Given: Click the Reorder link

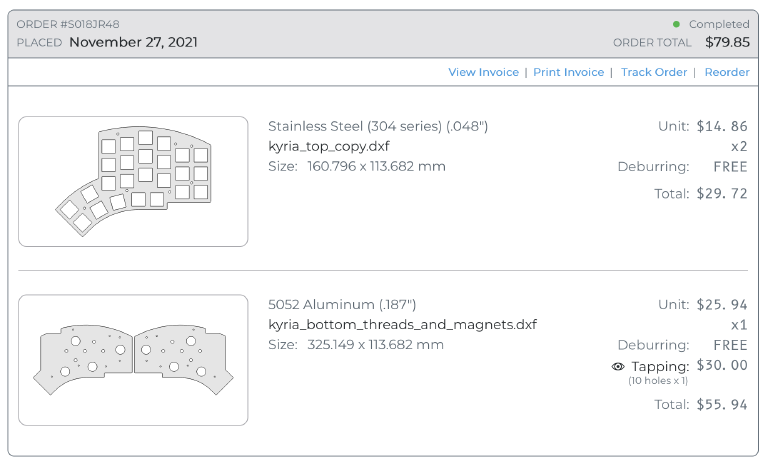Looking at the screenshot, I should pos(727,73).
